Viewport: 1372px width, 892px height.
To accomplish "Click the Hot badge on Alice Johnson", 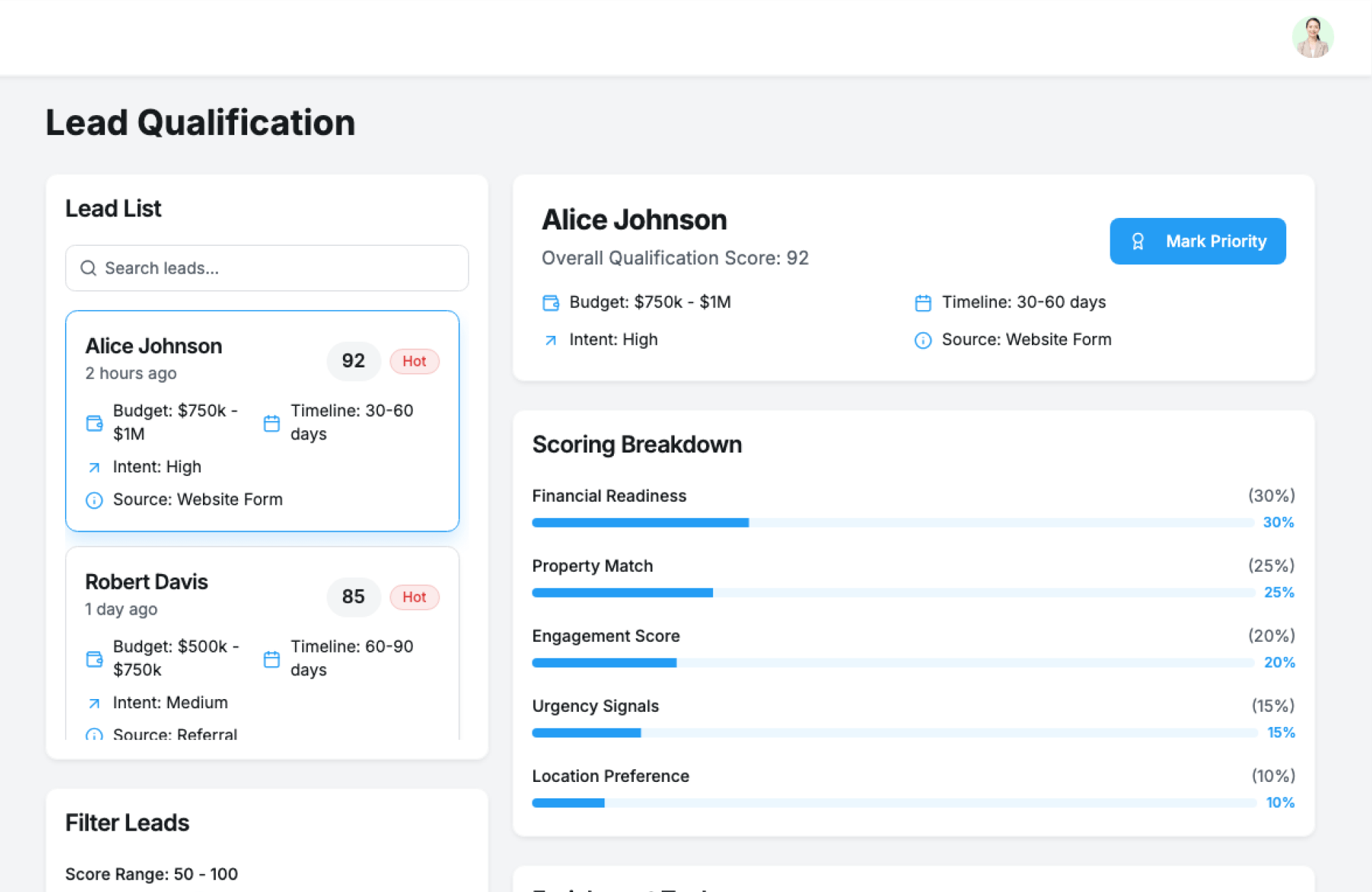I will coord(414,362).
